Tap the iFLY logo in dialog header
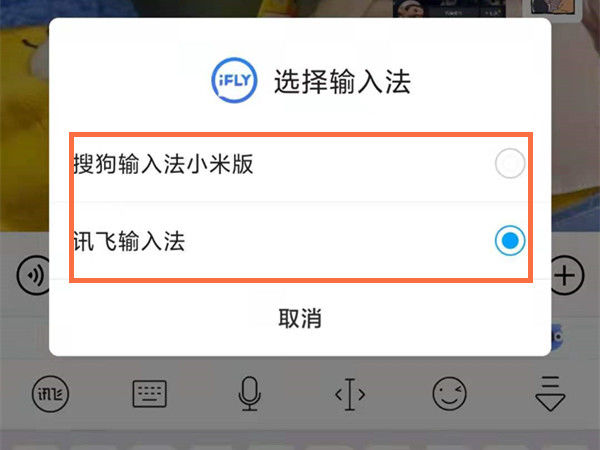Screen dimensions: 600x450 click(x=234, y=80)
